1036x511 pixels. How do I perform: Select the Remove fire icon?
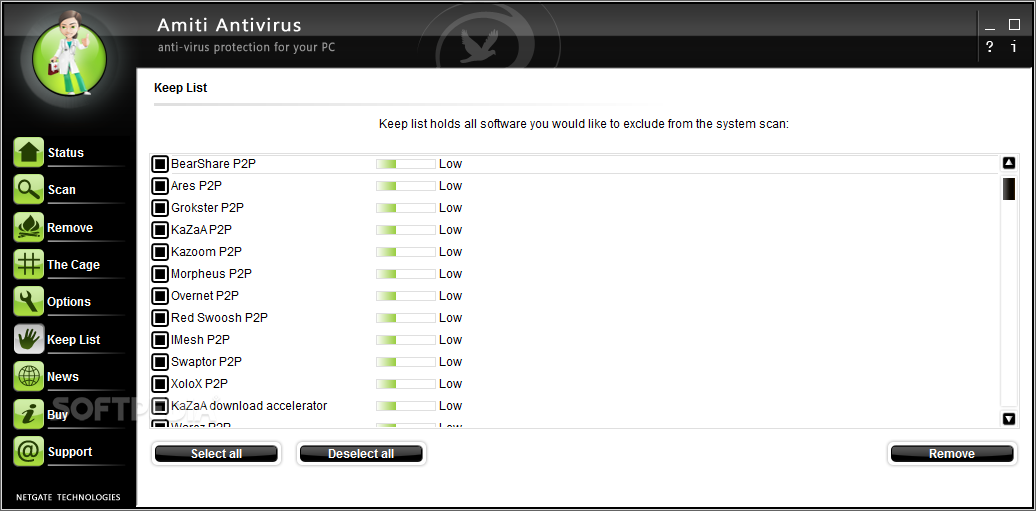tap(28, 227)
